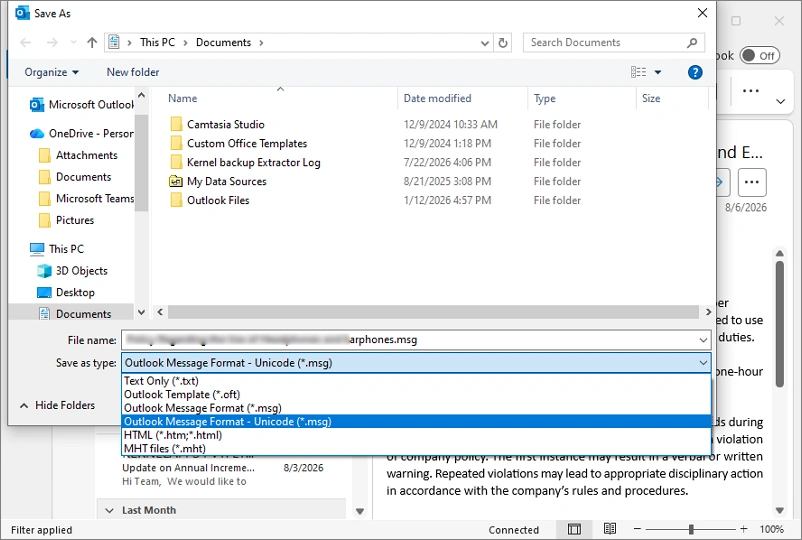
Task: Click the change view layout icon
Action: 638,72
